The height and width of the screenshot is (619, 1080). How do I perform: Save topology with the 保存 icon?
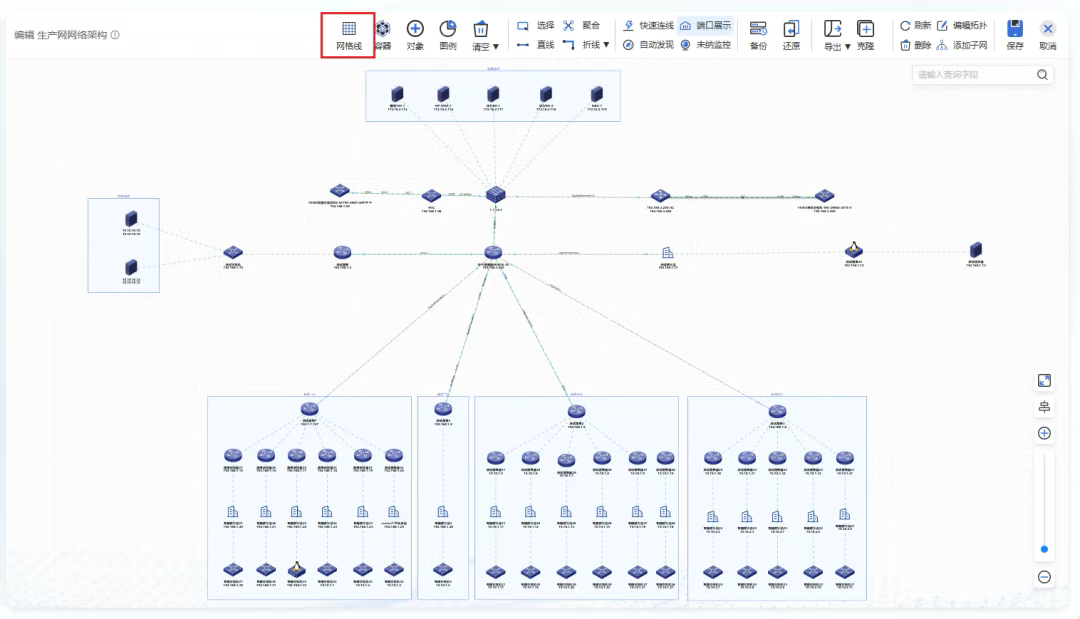(x=1015, y=34)
